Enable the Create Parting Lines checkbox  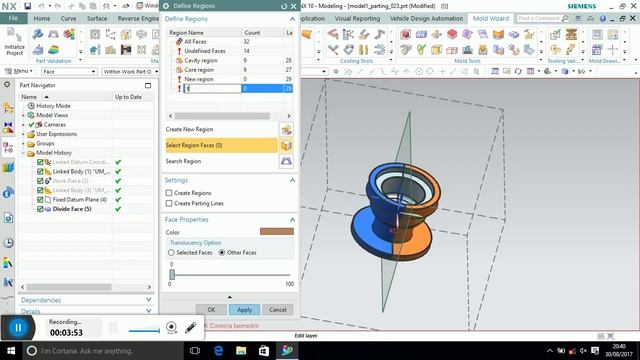click(x=169, y=203)
